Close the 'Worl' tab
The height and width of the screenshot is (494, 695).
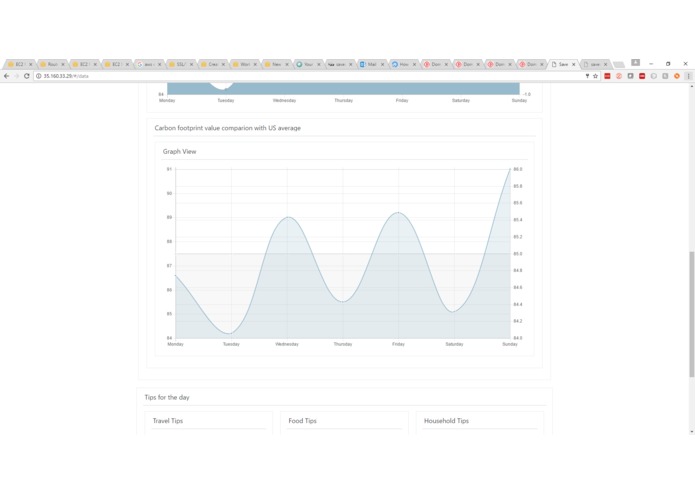point(255,65)
